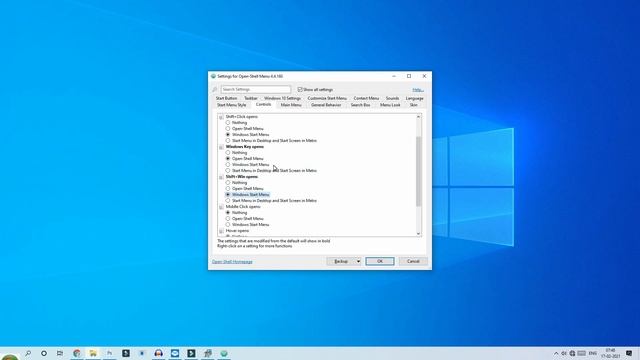Open the Sounds tab
Image resolution: width=640 pixels, height=360 pixels.
(392, 98)
